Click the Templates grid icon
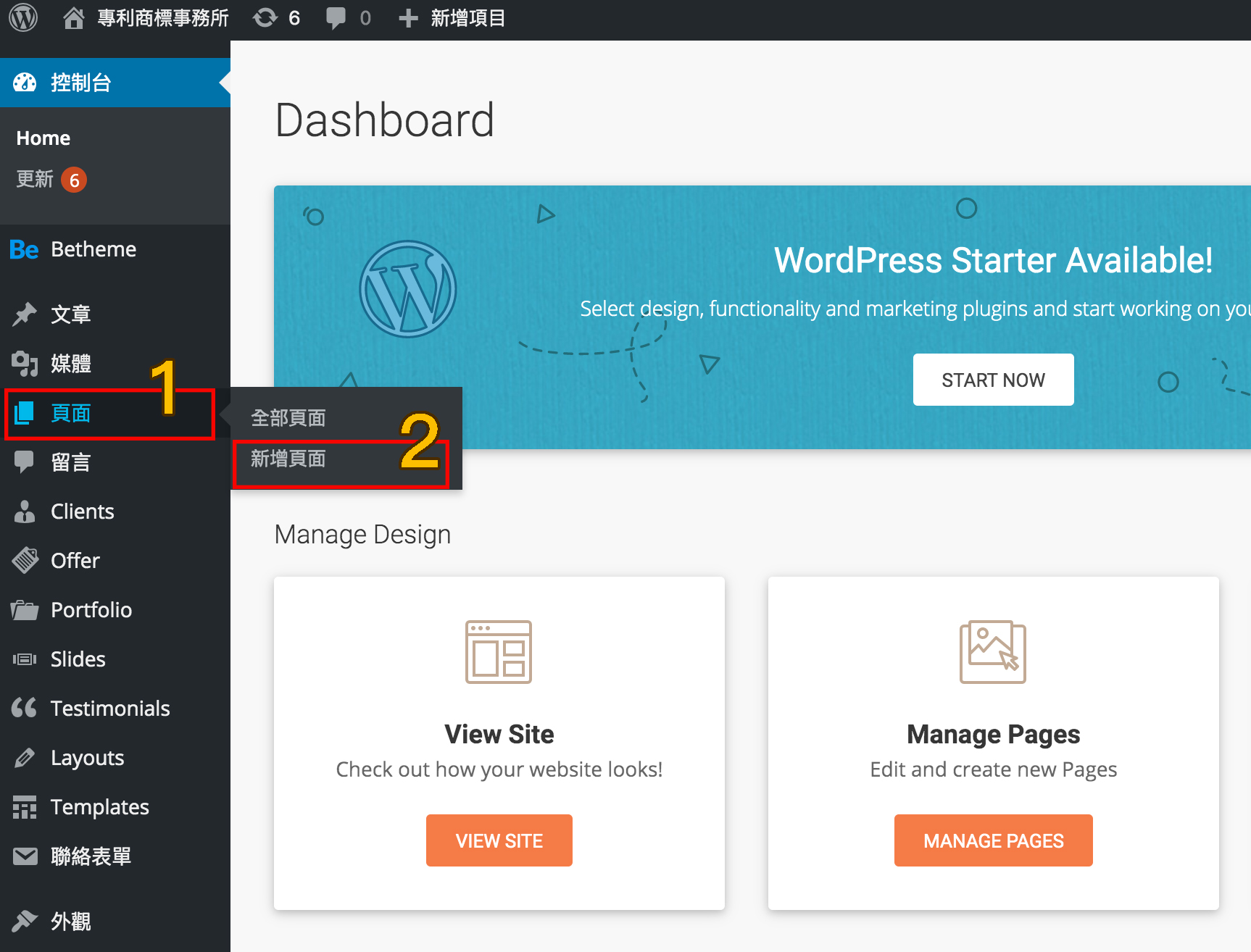The image size is (1251, 952). click(25, 807)
